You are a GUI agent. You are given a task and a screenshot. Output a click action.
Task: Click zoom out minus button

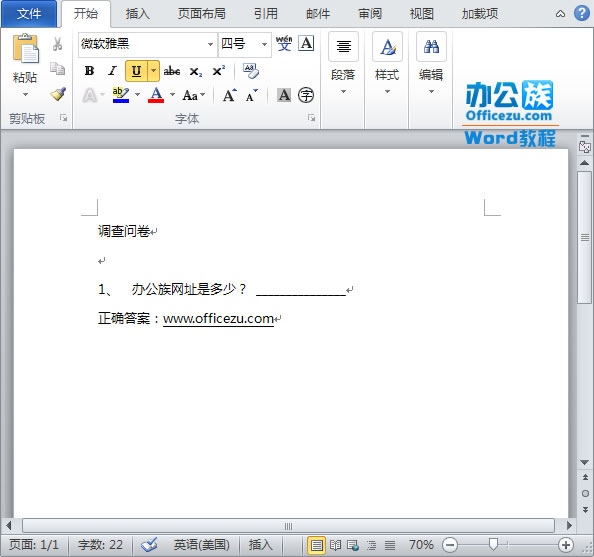pyautogui.click(x=450, y=545)
